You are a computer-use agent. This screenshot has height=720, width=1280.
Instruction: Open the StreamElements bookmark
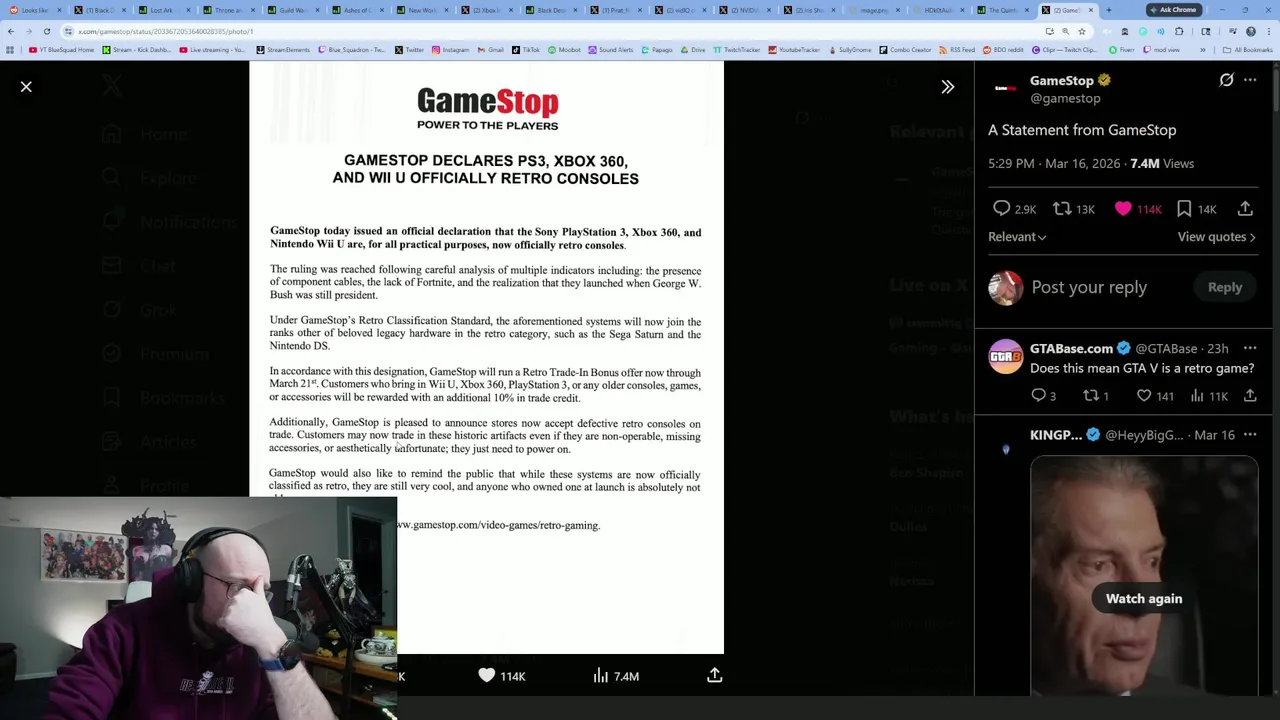coord(283,50)
